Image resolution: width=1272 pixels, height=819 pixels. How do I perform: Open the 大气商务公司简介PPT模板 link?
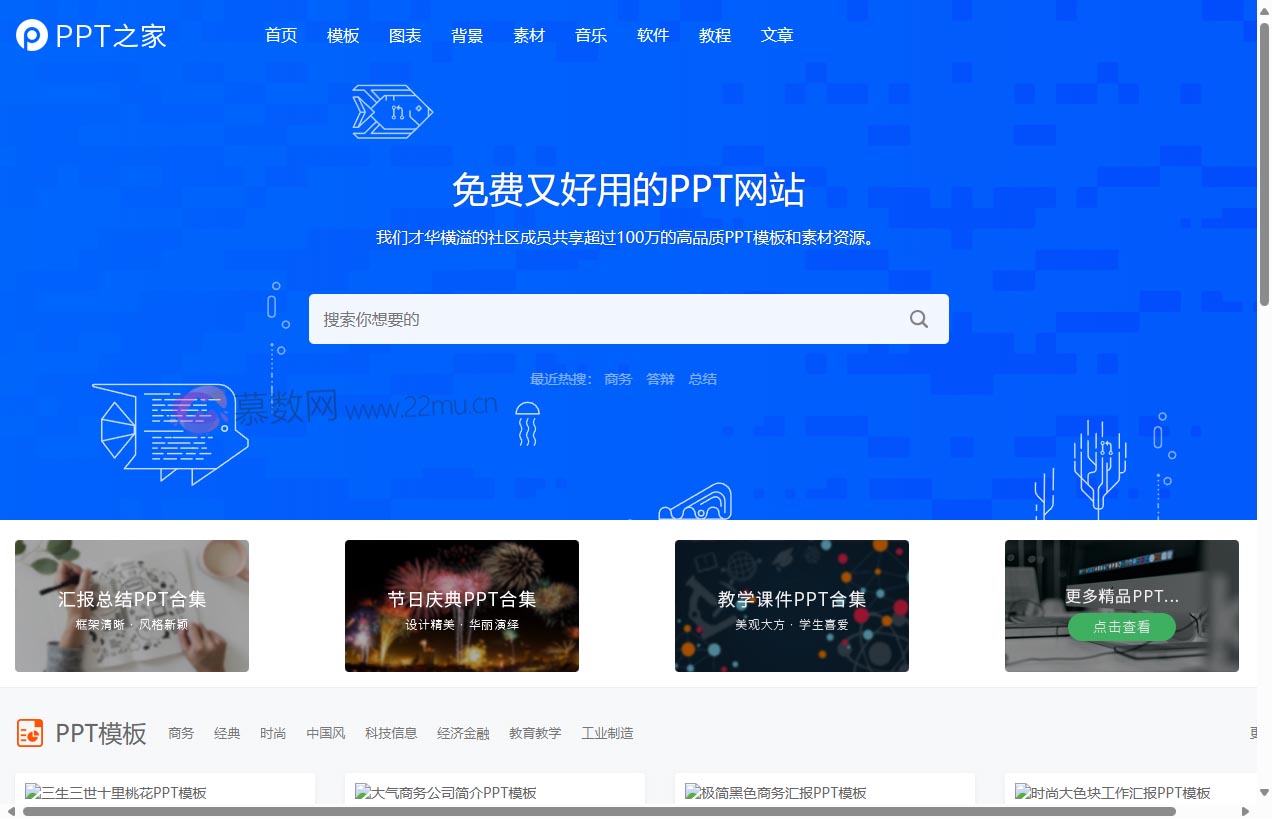click(447, 792)
